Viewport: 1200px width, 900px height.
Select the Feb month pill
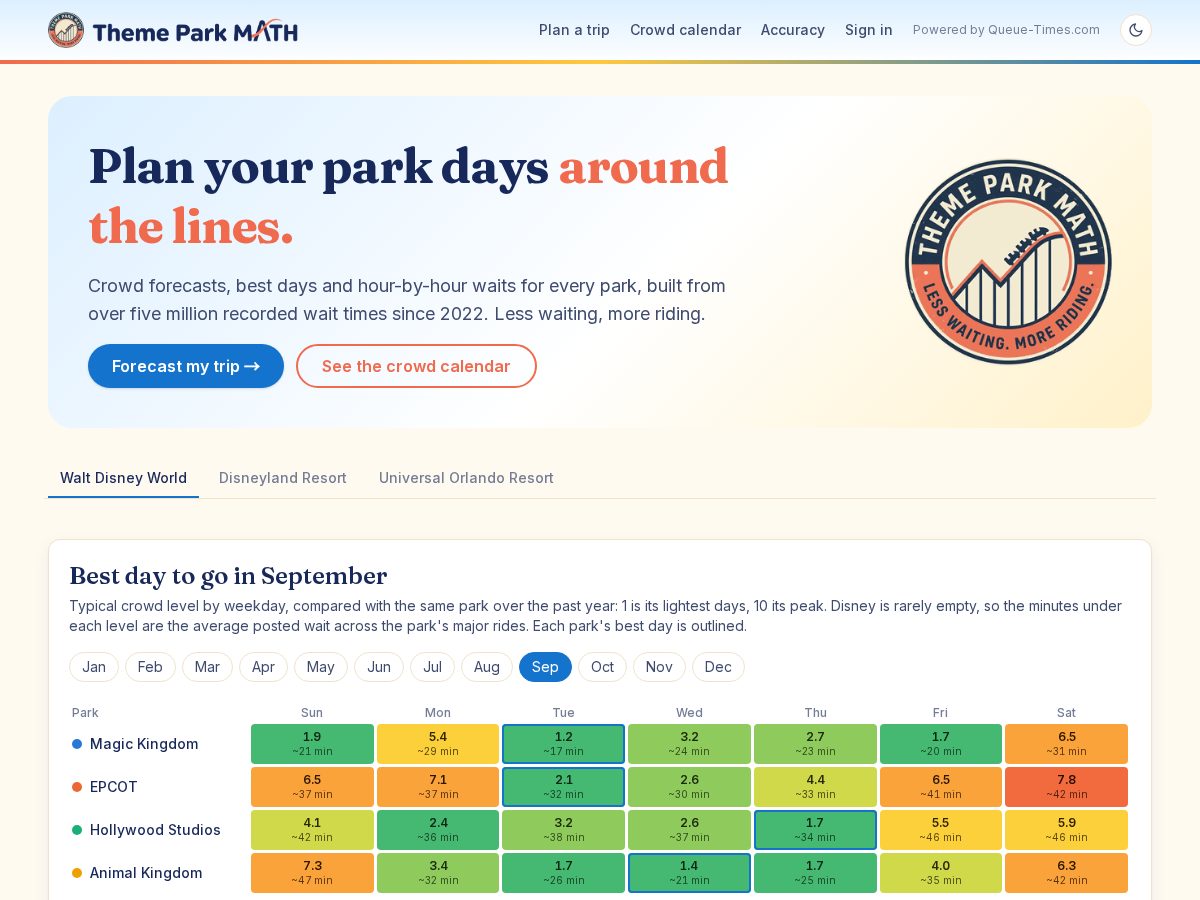150,667
